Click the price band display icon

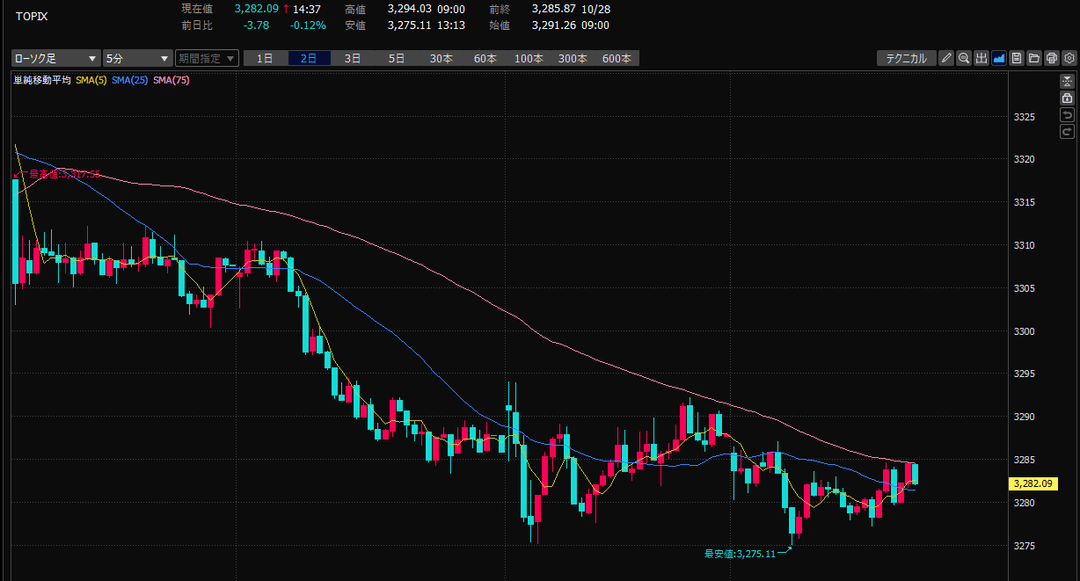[x=981, y=58]
